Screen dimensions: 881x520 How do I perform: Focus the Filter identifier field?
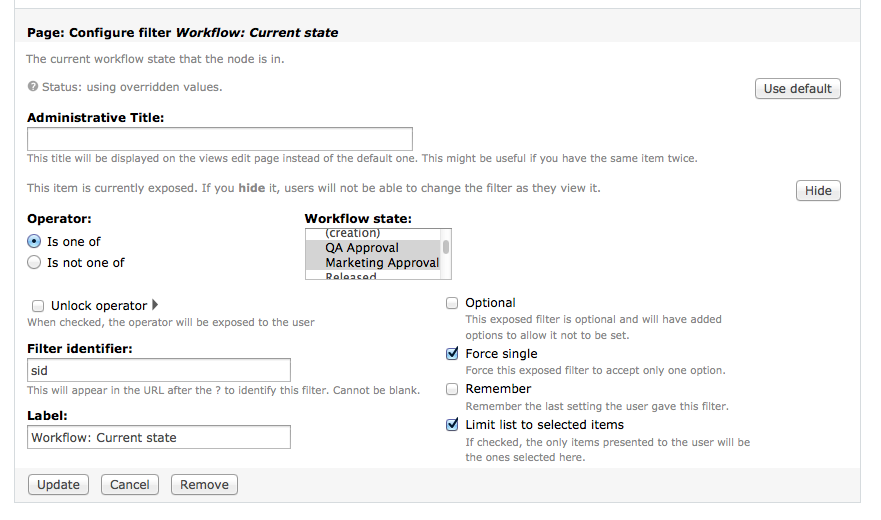(159, 370)
